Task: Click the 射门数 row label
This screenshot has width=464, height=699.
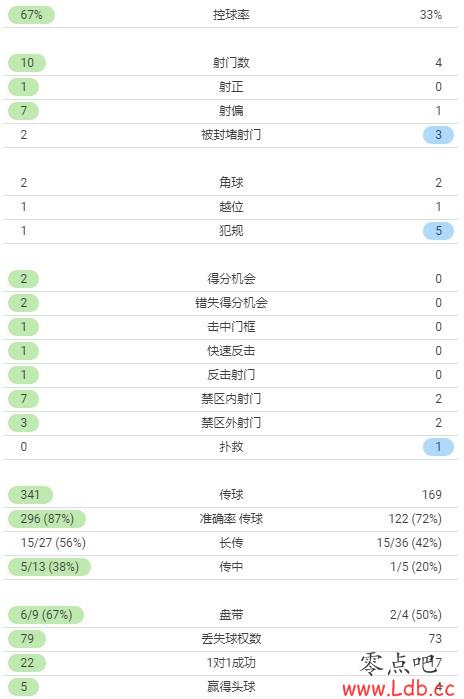Action: coord(231,63)
